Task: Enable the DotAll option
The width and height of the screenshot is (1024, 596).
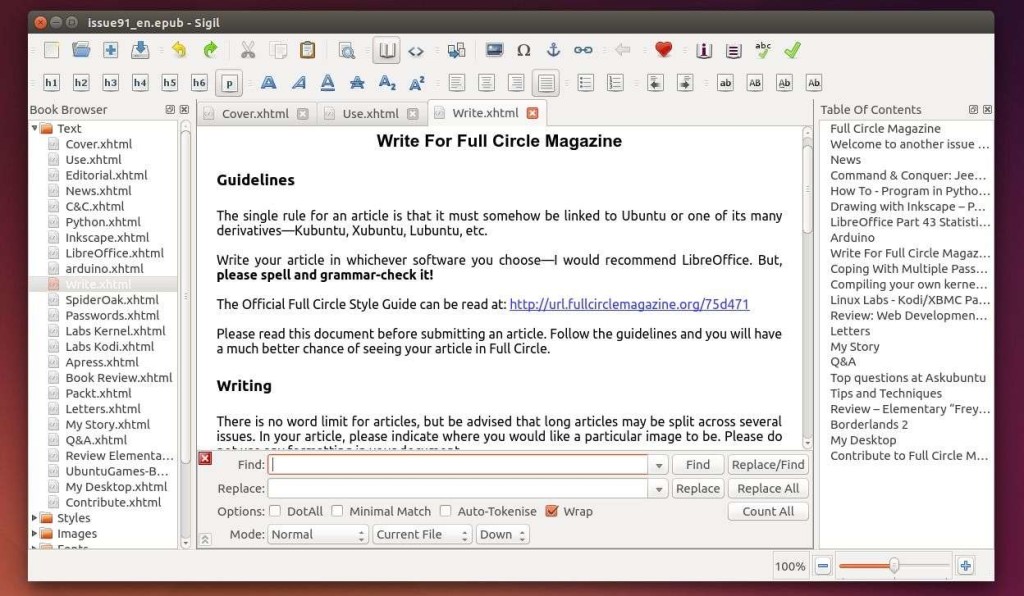Action: [275, 511]
